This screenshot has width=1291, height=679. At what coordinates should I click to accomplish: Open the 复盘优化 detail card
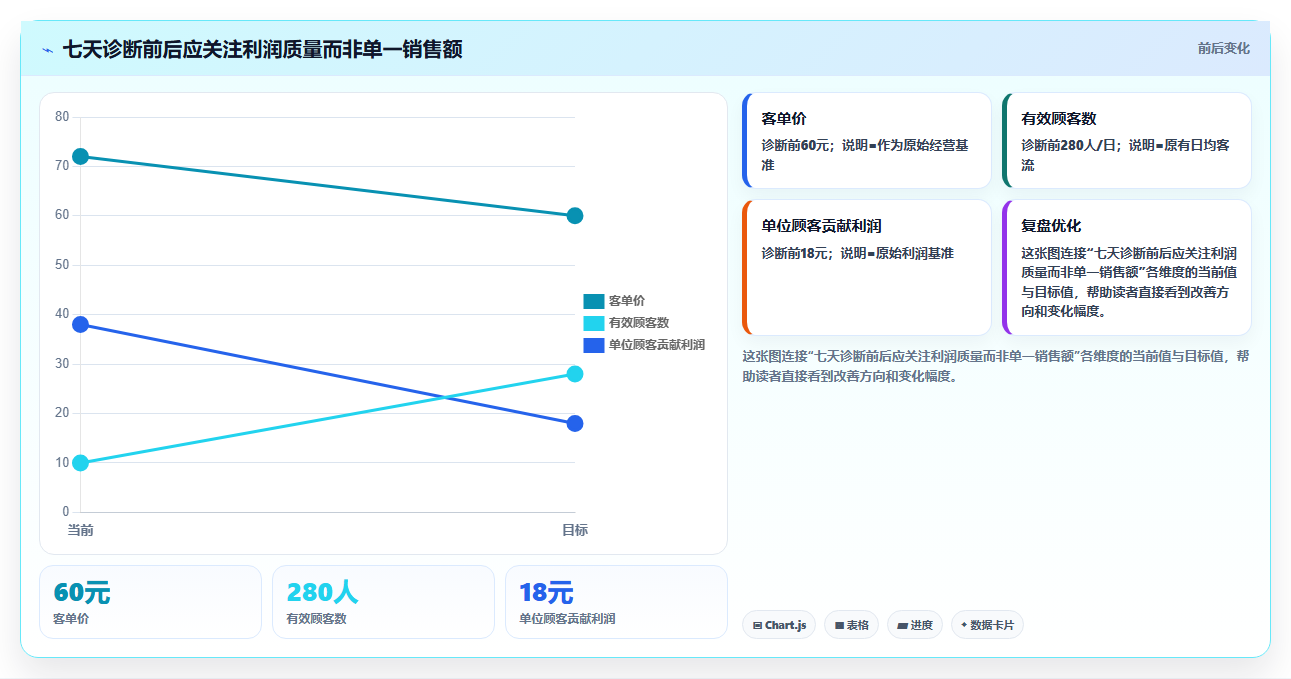click(1126, 267)
